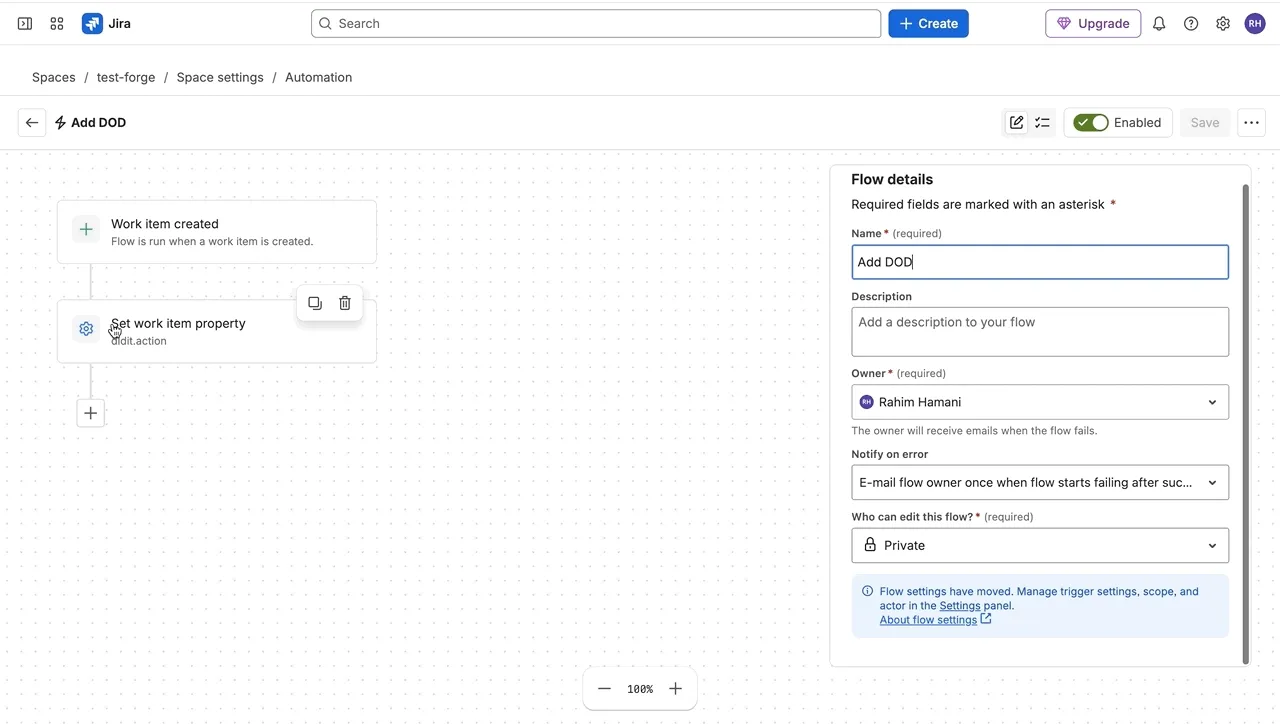The image size is (1280, 724).
Task: Go back with the left arrow button
Action: pyautogui.click(x=32, y=122)
